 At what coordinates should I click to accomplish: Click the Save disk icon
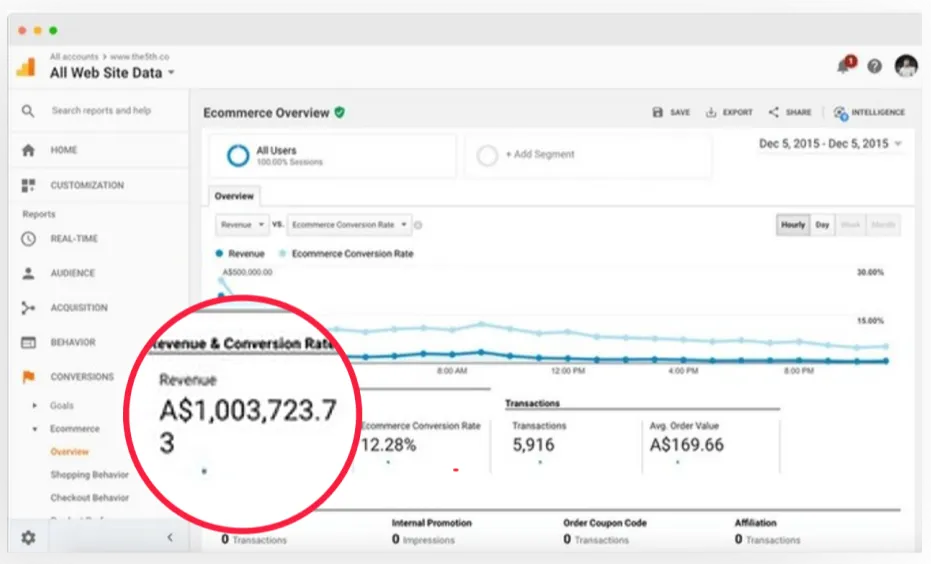click(657, 112)
